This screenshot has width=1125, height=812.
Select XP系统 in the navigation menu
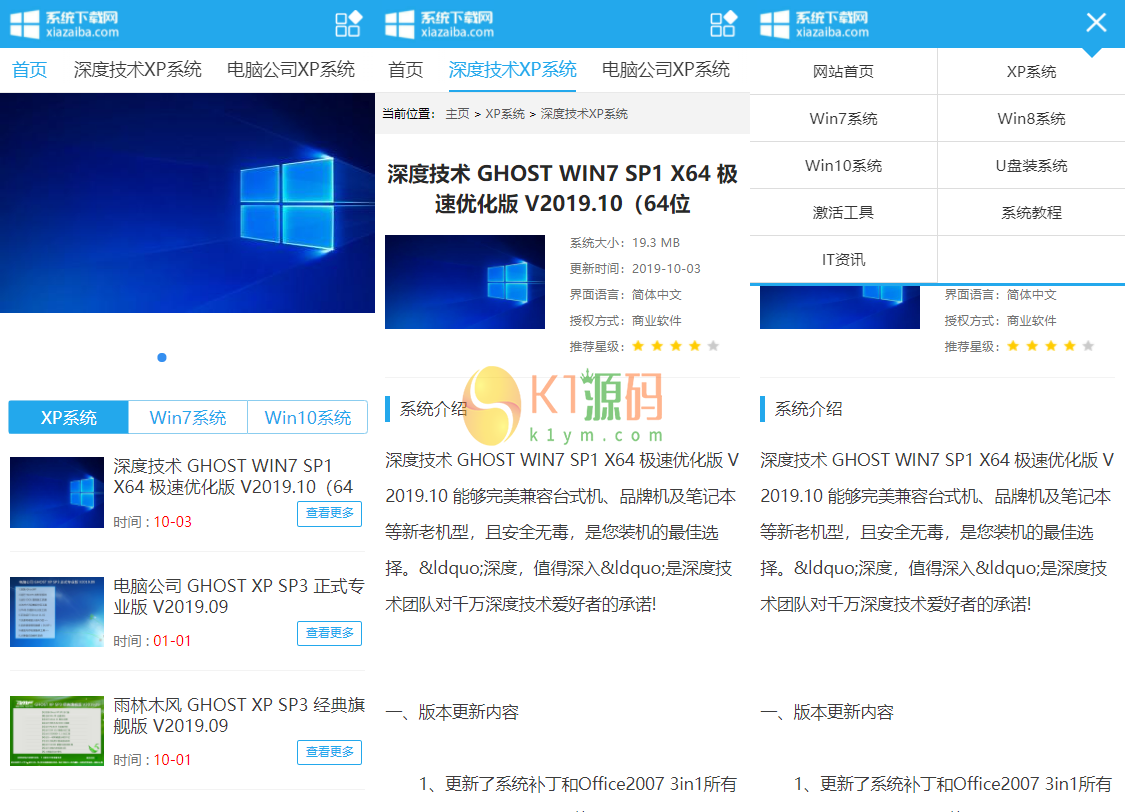[x=1031, y=72]
